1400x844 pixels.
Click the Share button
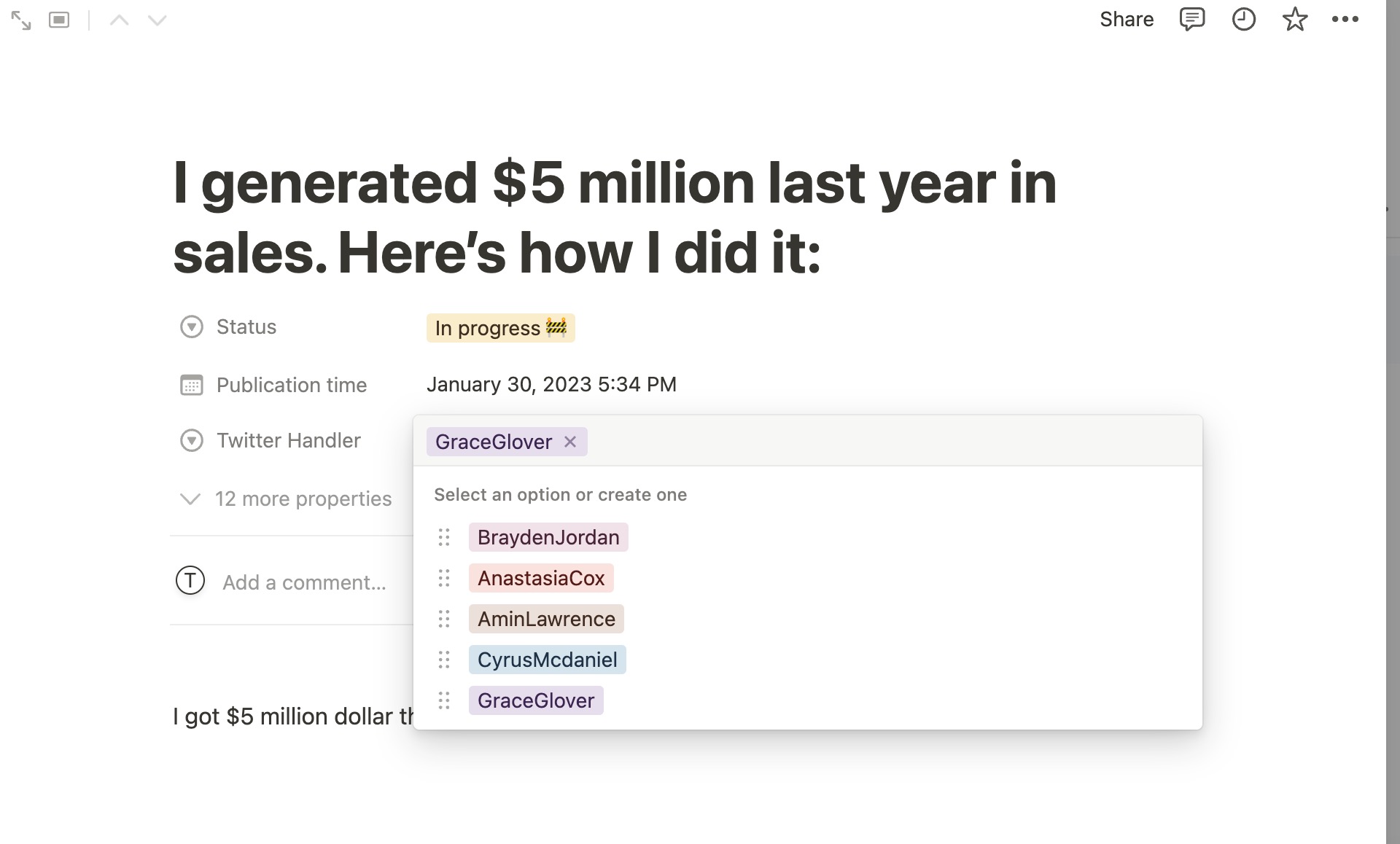tap(1126, 20)
